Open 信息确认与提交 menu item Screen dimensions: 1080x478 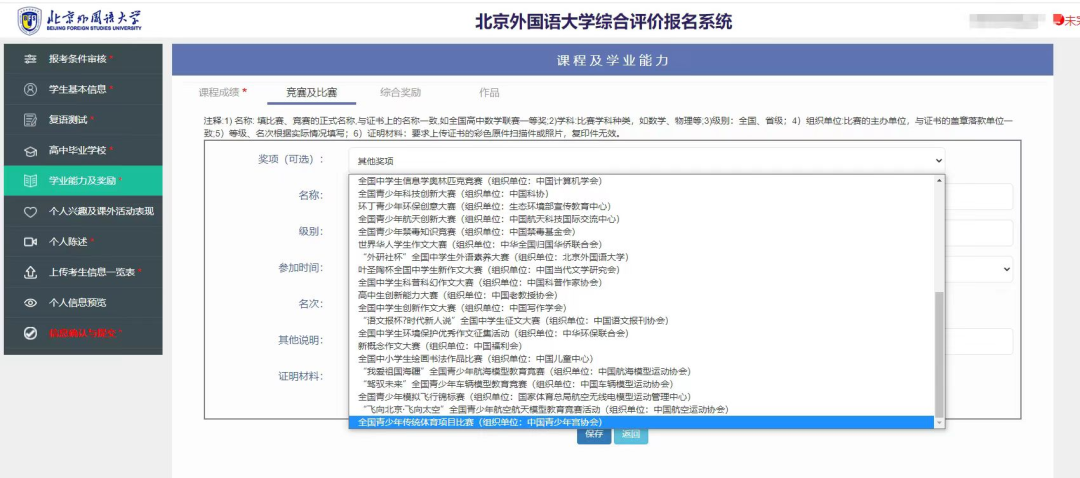coord(83,333)
